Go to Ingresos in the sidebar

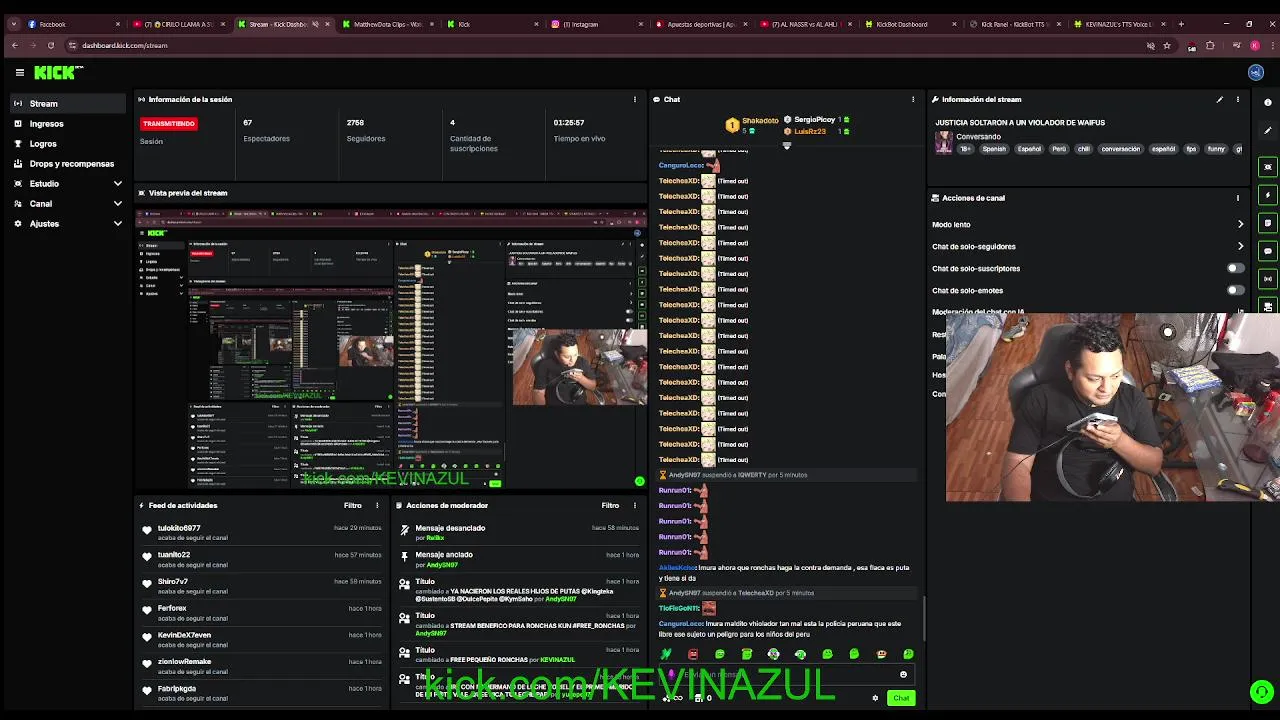pyautogui.click(x=68, y=124)
